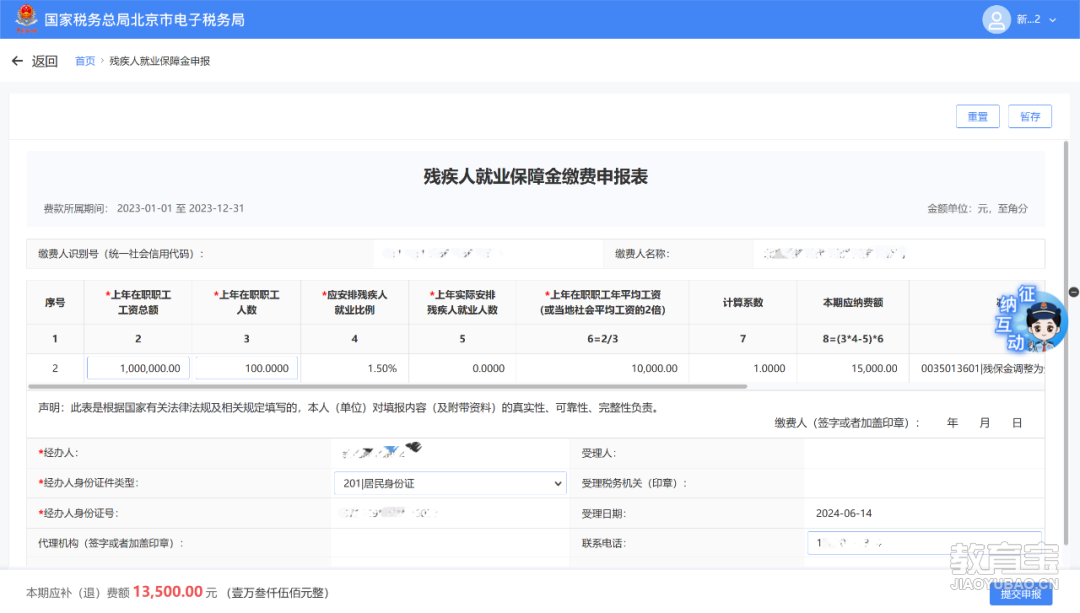This screenshot has width=1080, height=613.
Task: Click column header 本期应纳费额
Action: pyautogui.click(x=853, y=302)
